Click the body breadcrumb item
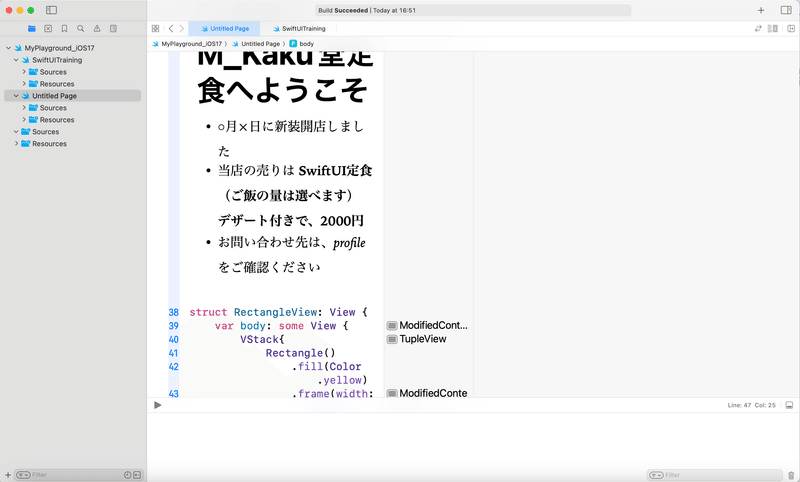 [x=302, y=44]
